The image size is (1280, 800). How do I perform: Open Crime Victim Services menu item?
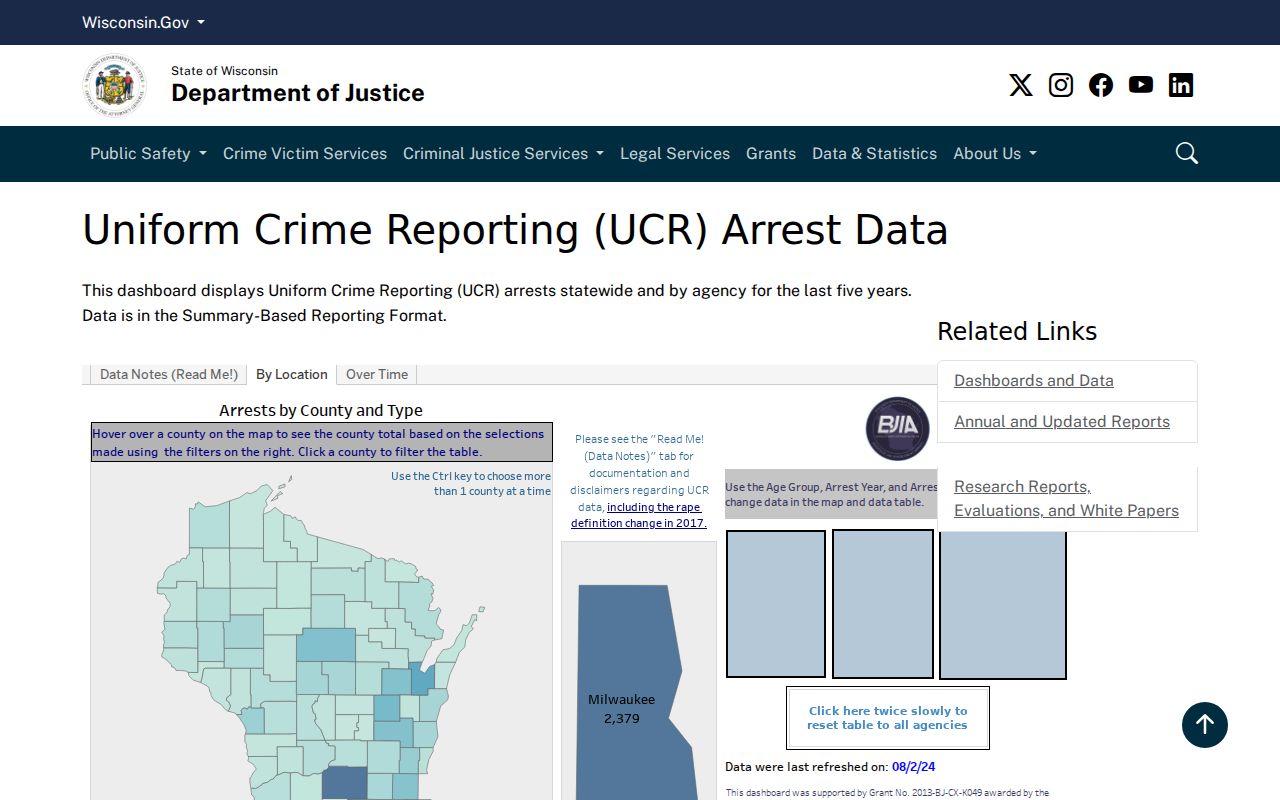click(x=305, y=153)
